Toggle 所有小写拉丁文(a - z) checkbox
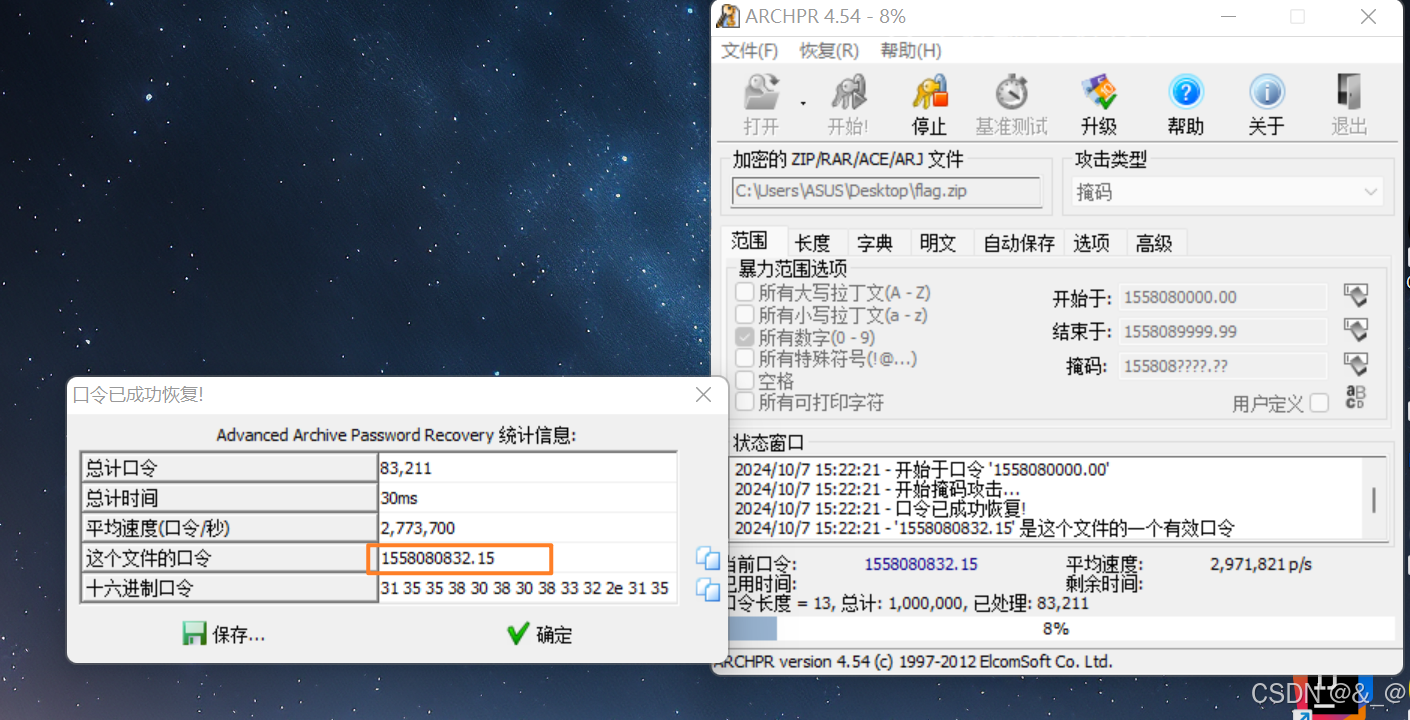The width and height of the screenshot is (1410, 720). (744, 315)
